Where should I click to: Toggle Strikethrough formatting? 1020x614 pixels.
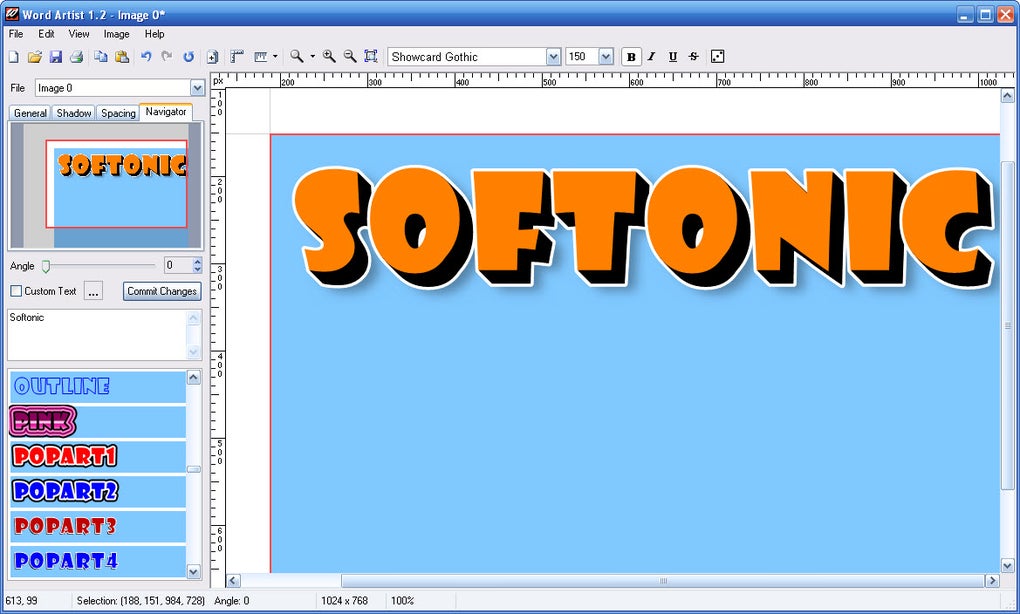[x=693, y=57]
